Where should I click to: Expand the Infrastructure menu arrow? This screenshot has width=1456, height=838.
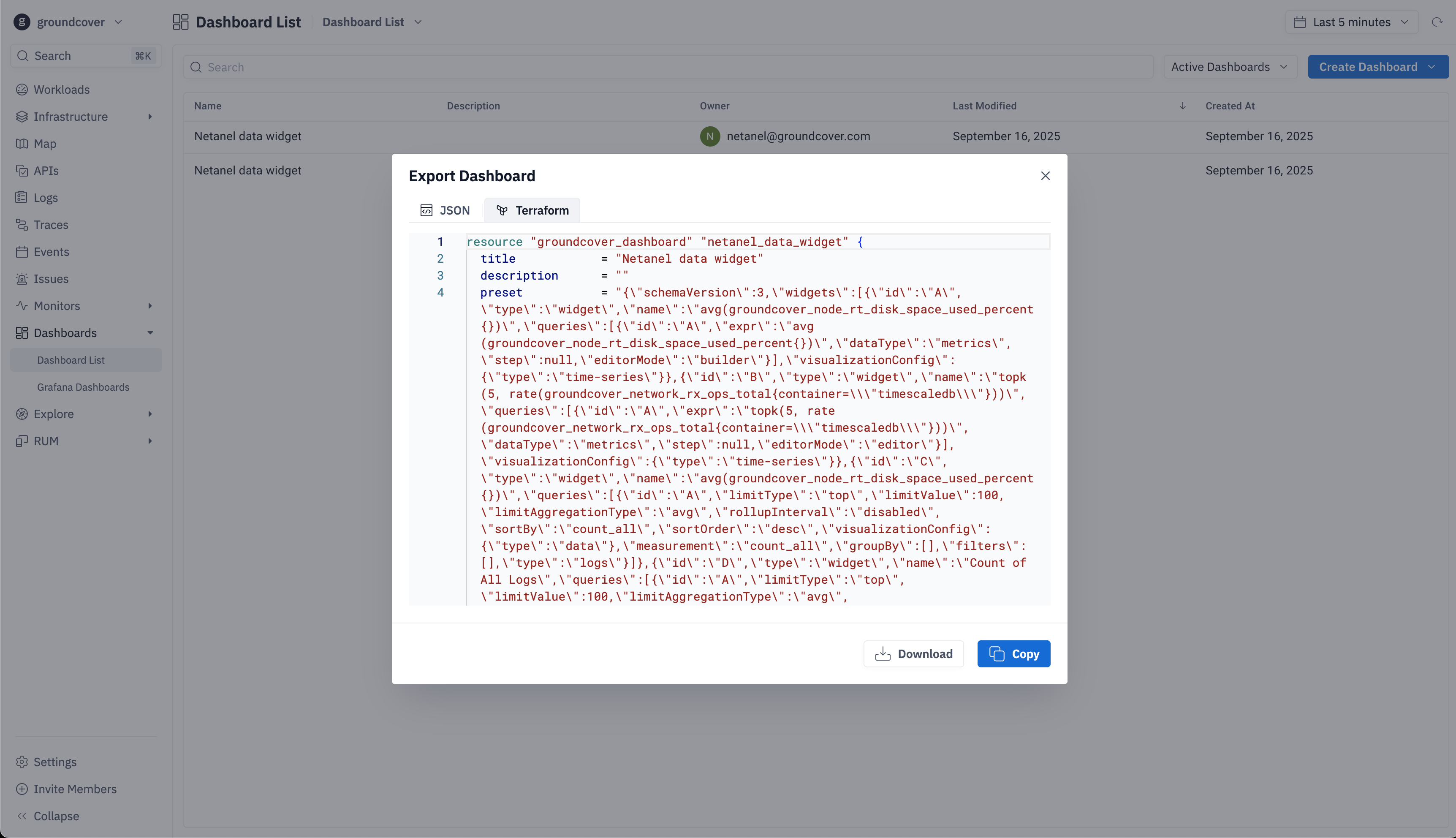click(150, 117)
